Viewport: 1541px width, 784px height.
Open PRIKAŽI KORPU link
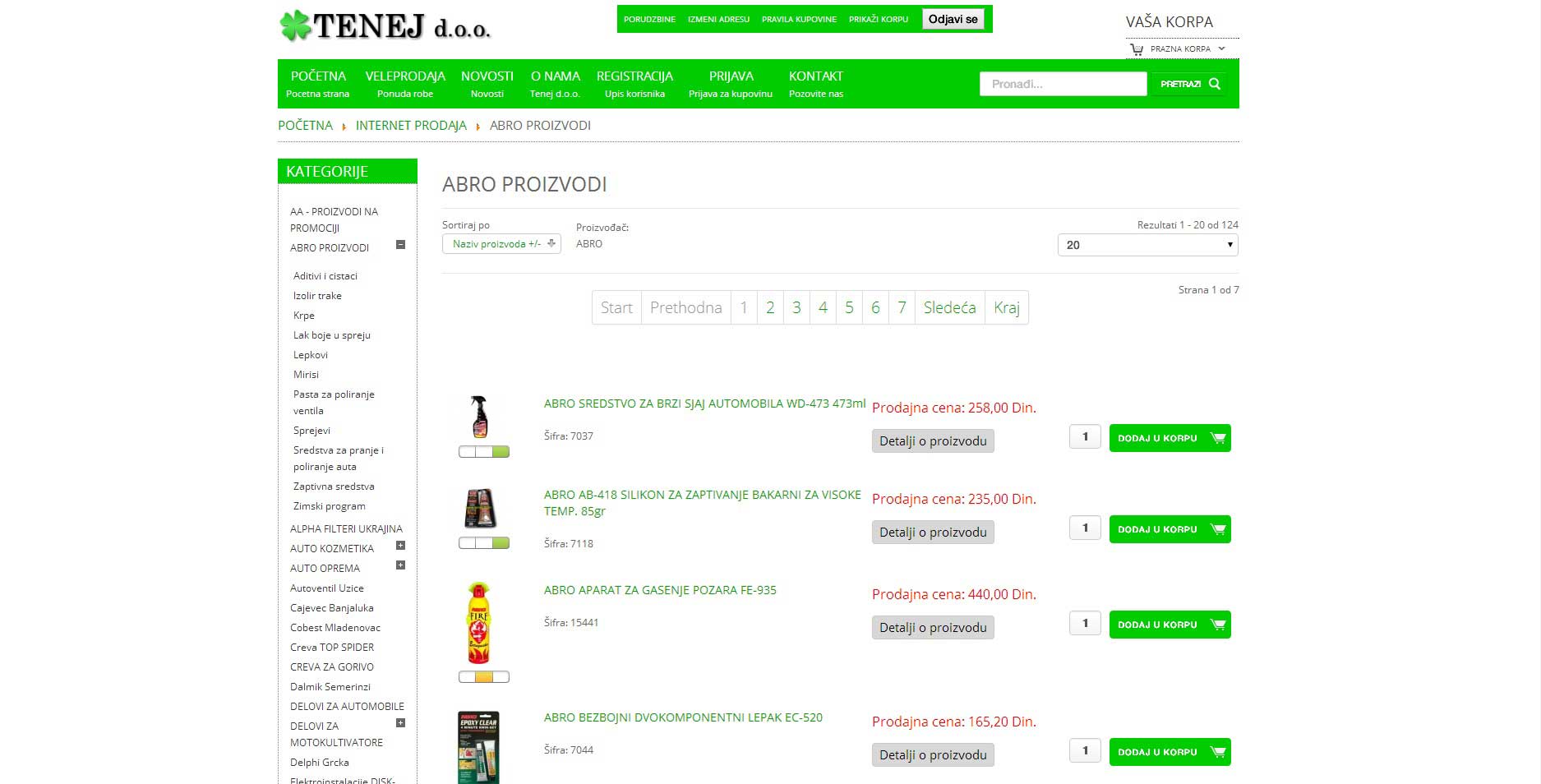pos(879,19)
